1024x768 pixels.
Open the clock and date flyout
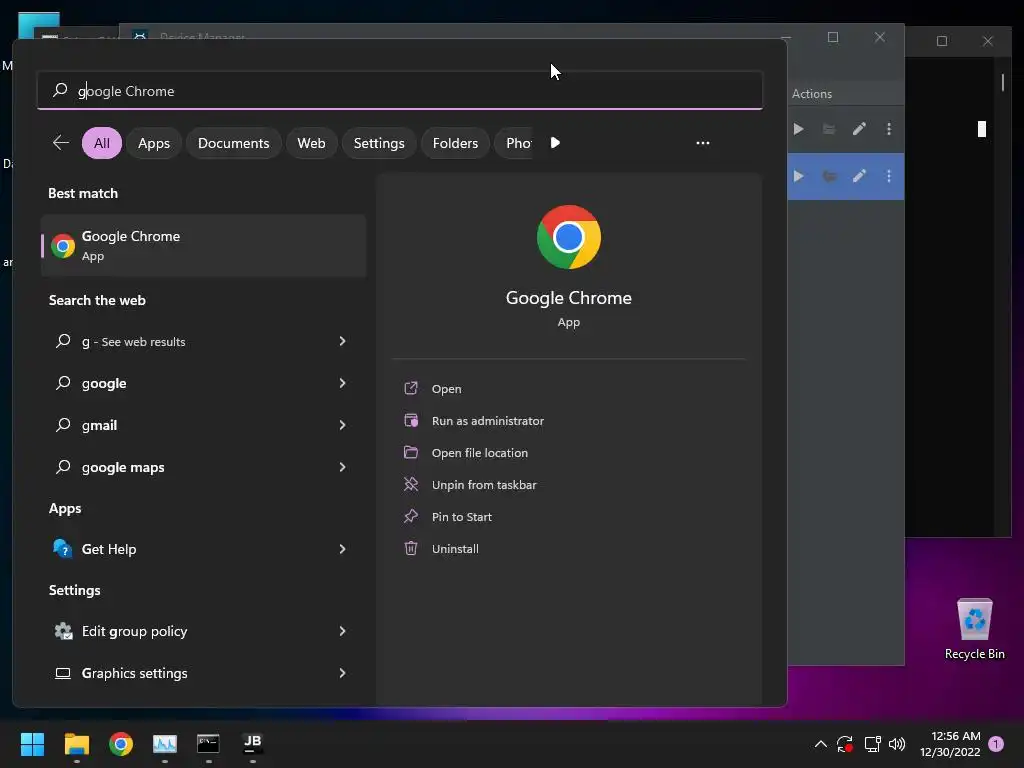950,744
